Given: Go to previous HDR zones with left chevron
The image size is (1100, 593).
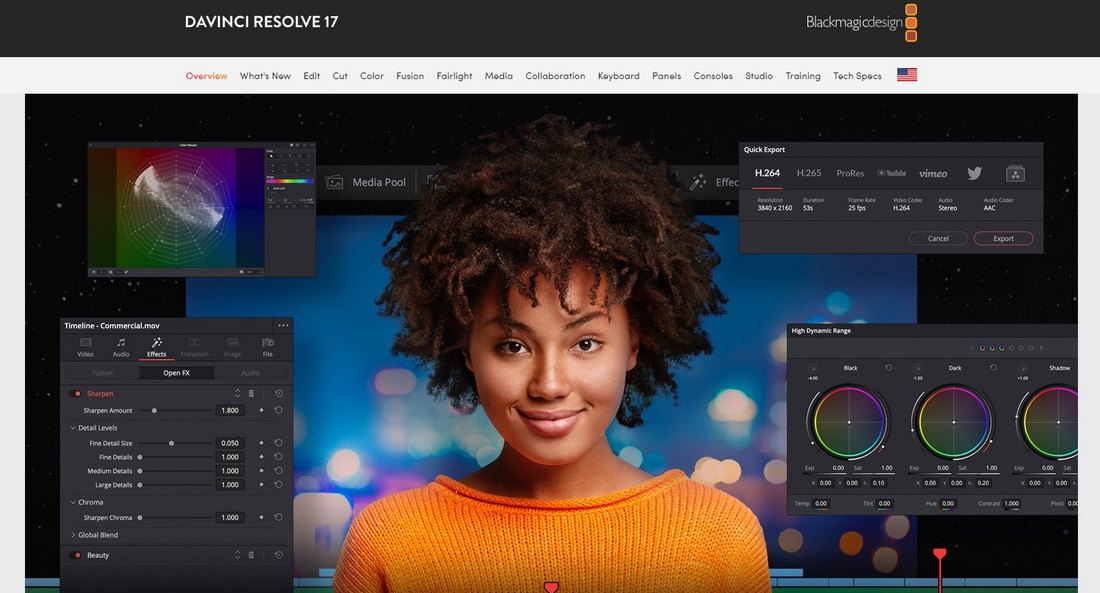Looking at the screenshot, I should tap(972, 348).
